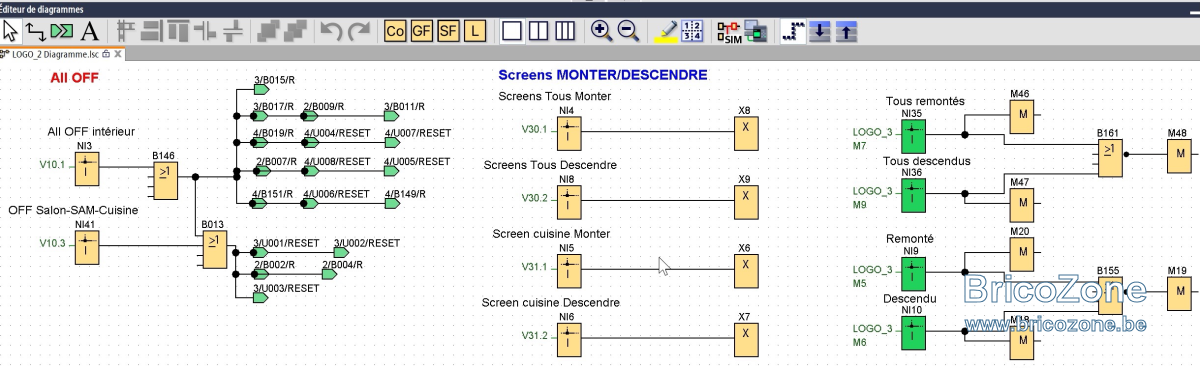Open the SF special functions list

tap(447, 31)
